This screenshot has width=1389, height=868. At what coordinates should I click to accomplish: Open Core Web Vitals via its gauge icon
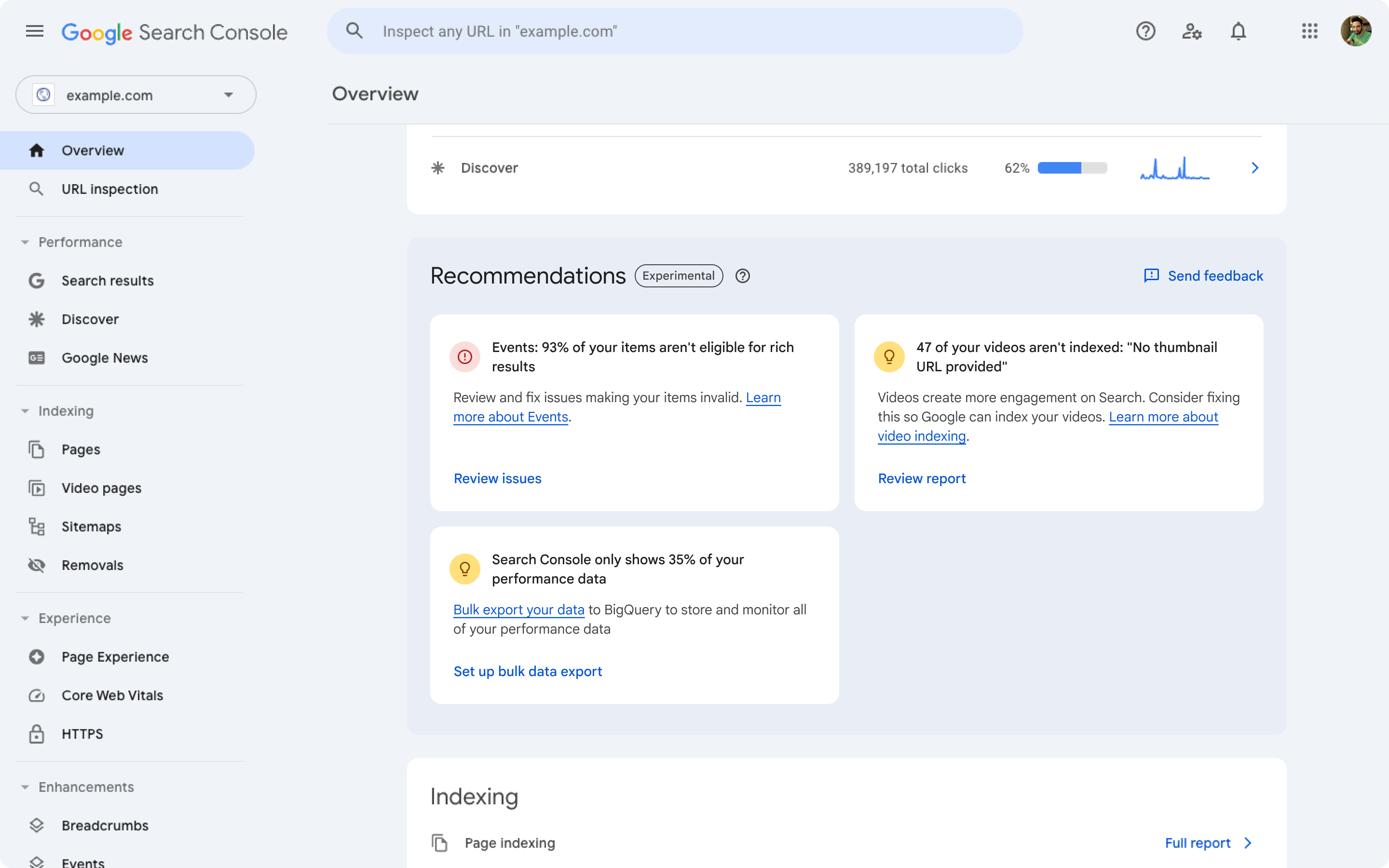(37, 695)
